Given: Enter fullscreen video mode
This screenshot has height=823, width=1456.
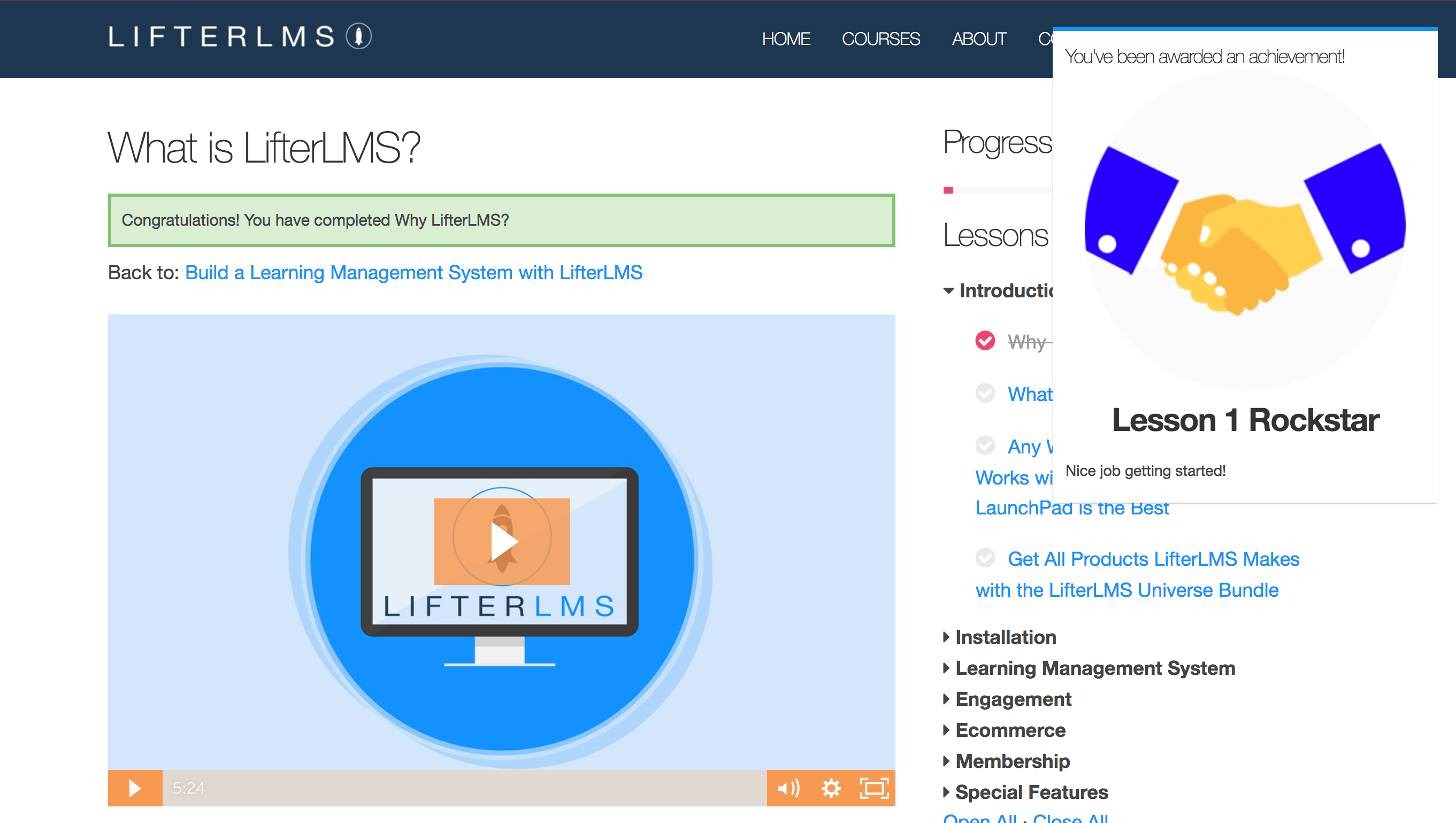Looking at the screenshot, I should coord(874,788).
